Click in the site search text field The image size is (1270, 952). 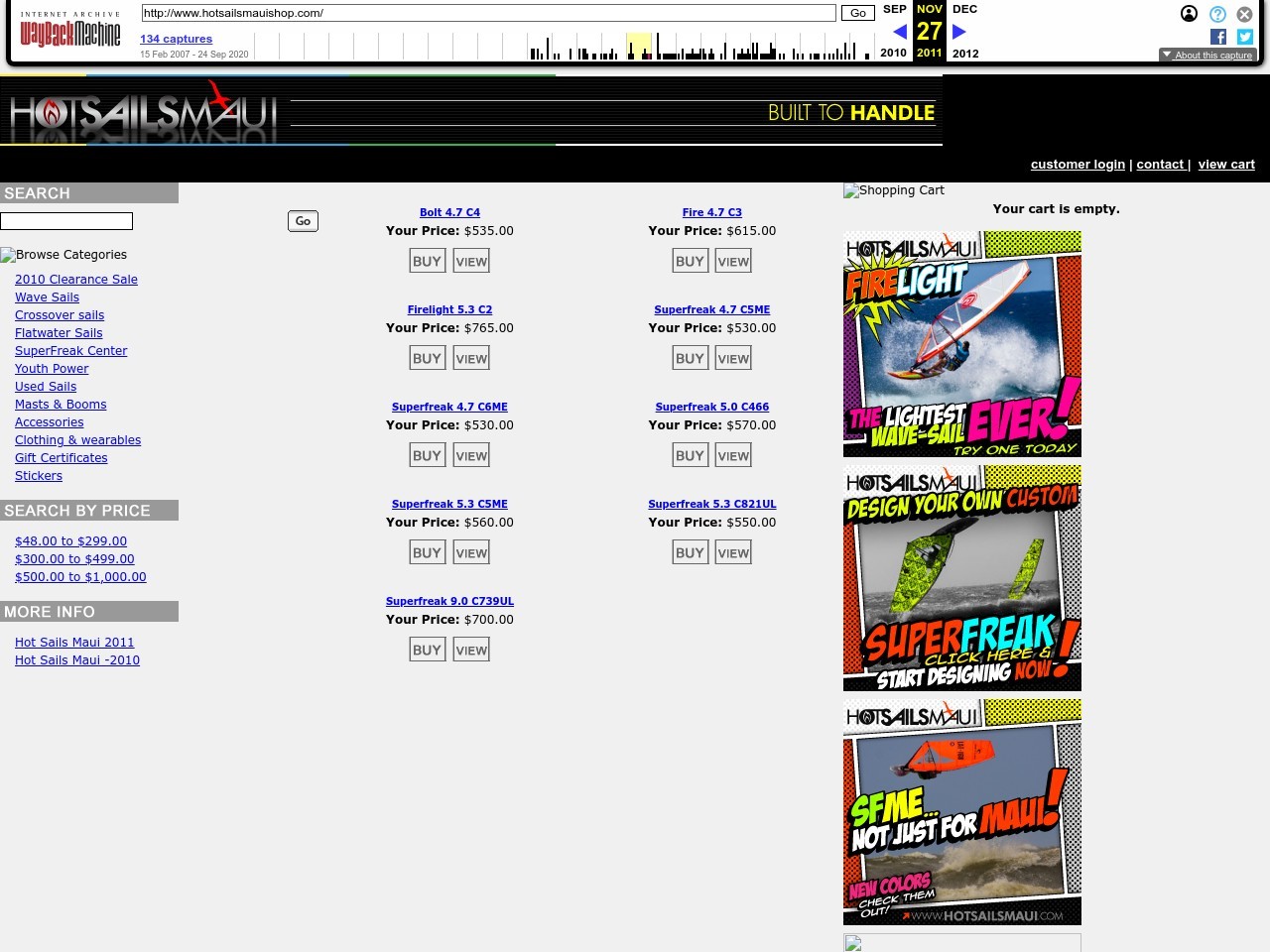[x=66, y=221]
